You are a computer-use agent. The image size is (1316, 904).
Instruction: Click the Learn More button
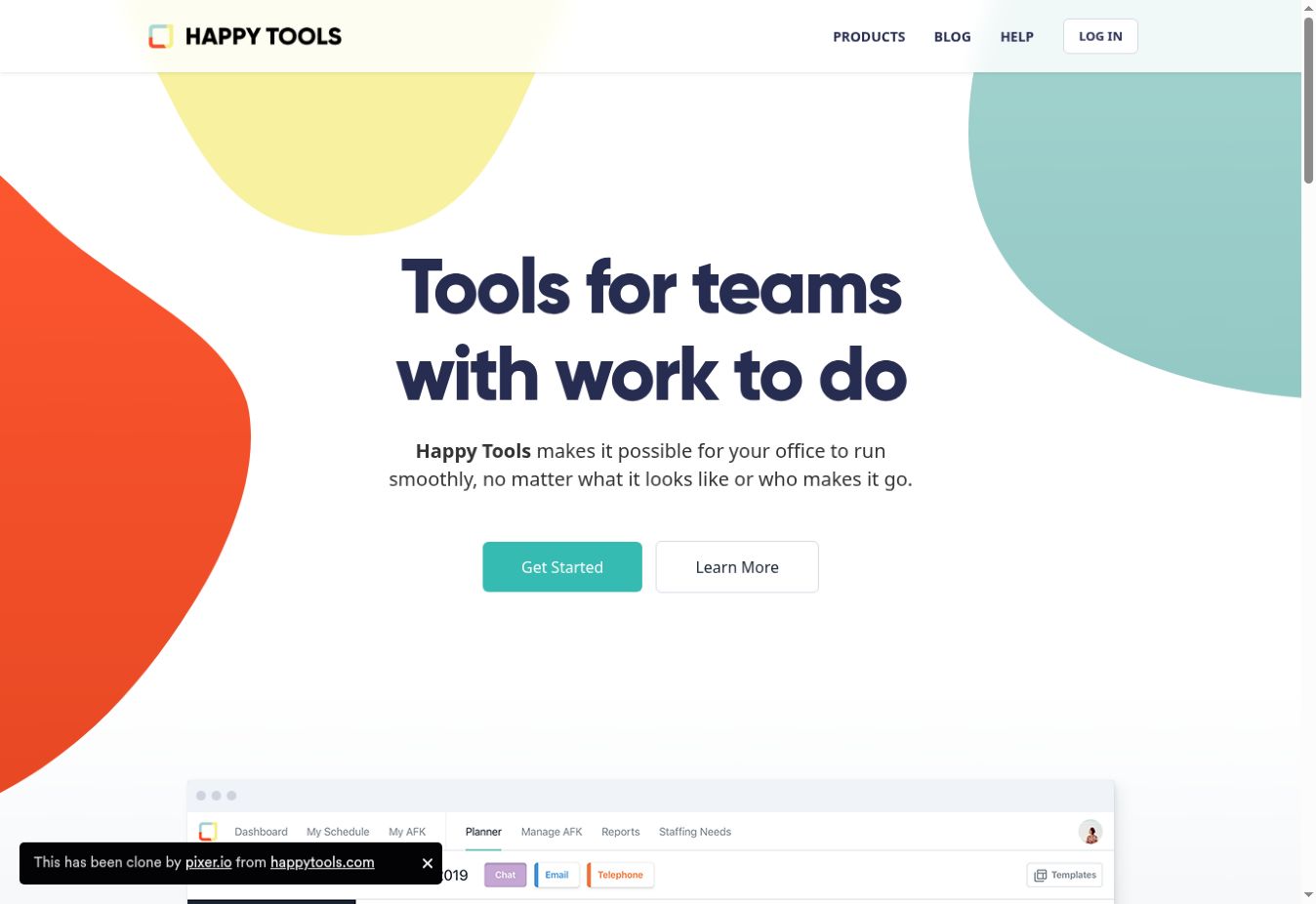click(737, 567)
